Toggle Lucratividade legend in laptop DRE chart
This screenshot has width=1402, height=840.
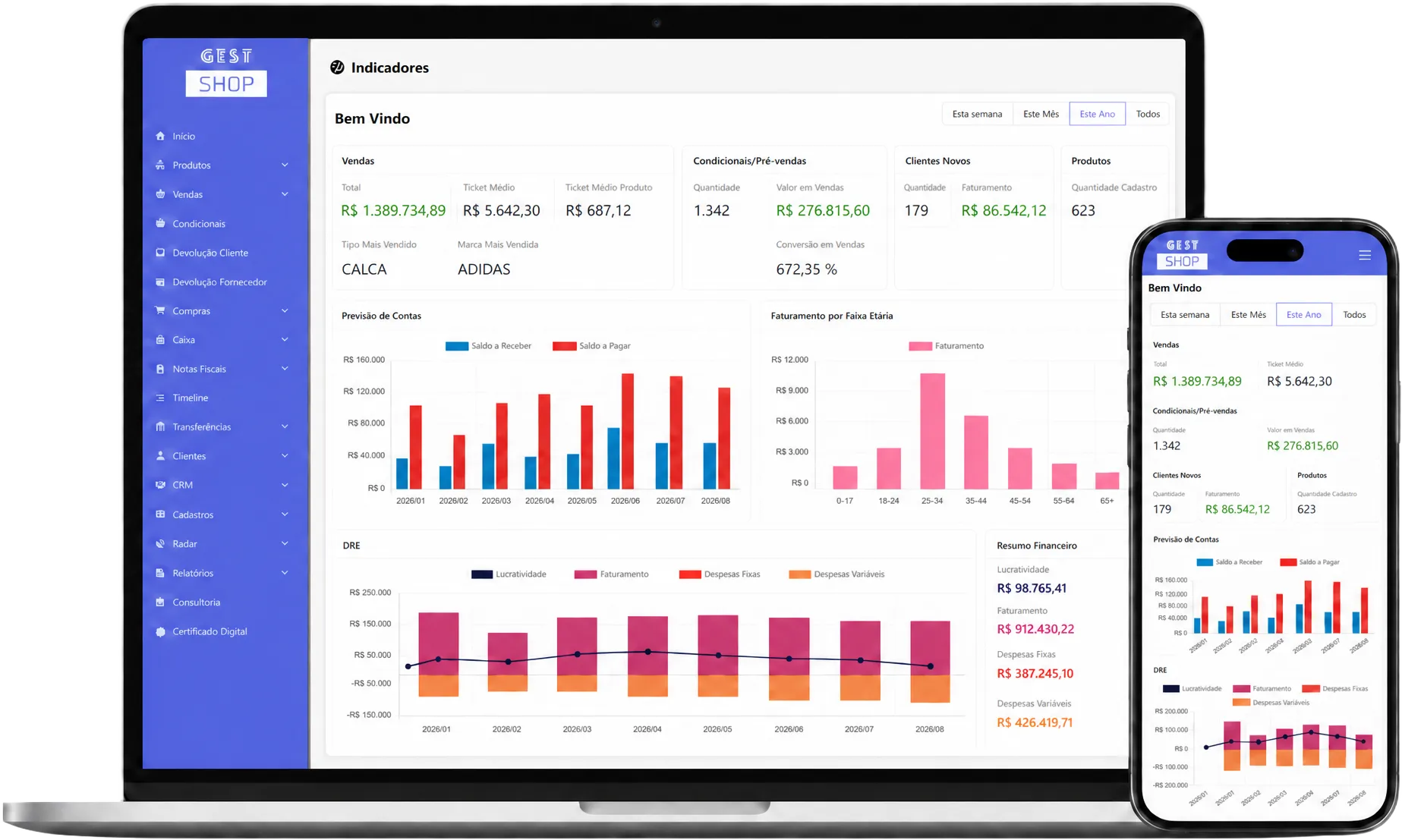coord(509,574)
